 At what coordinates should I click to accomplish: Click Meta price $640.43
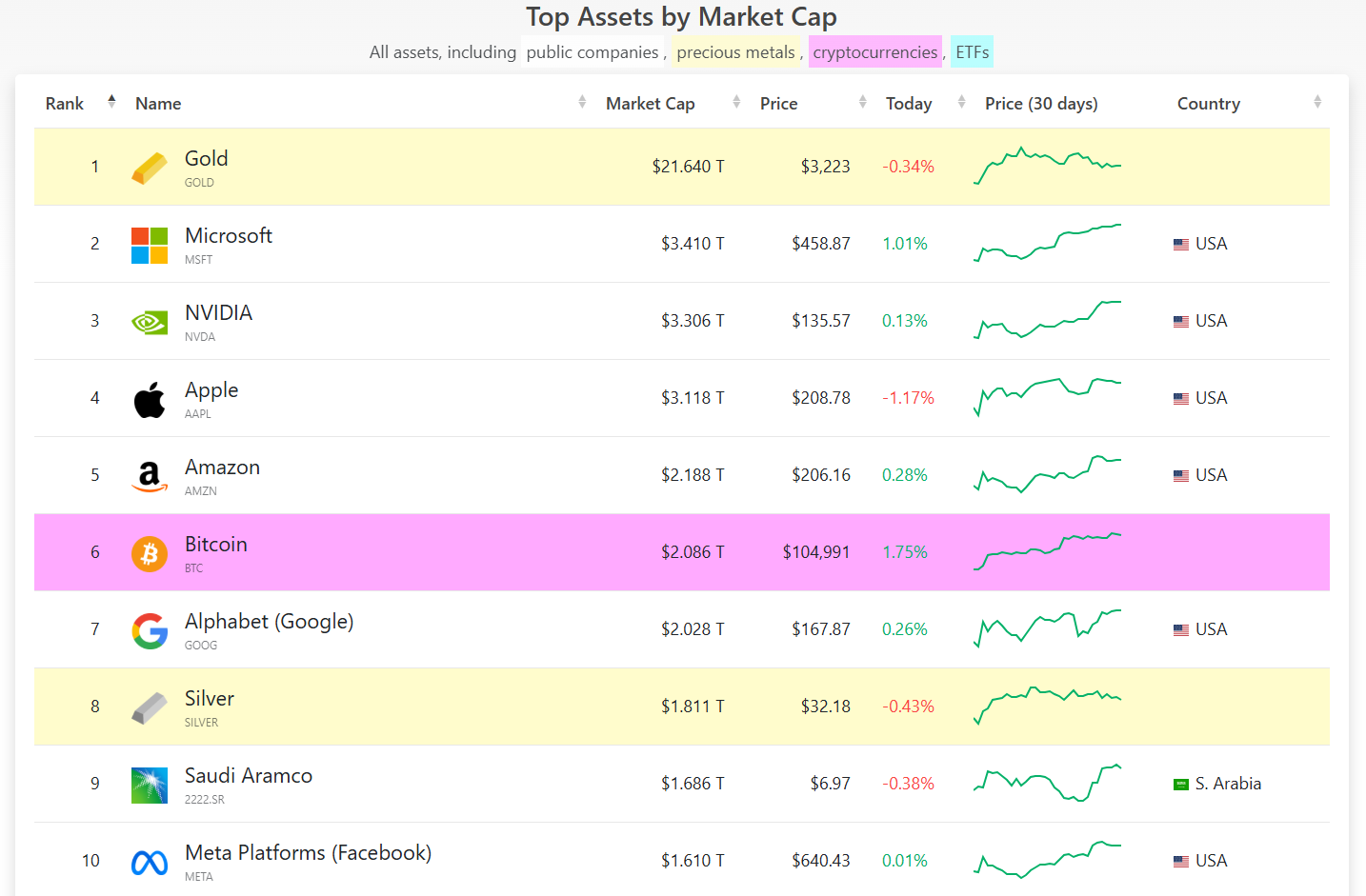(x=821, y=861)
